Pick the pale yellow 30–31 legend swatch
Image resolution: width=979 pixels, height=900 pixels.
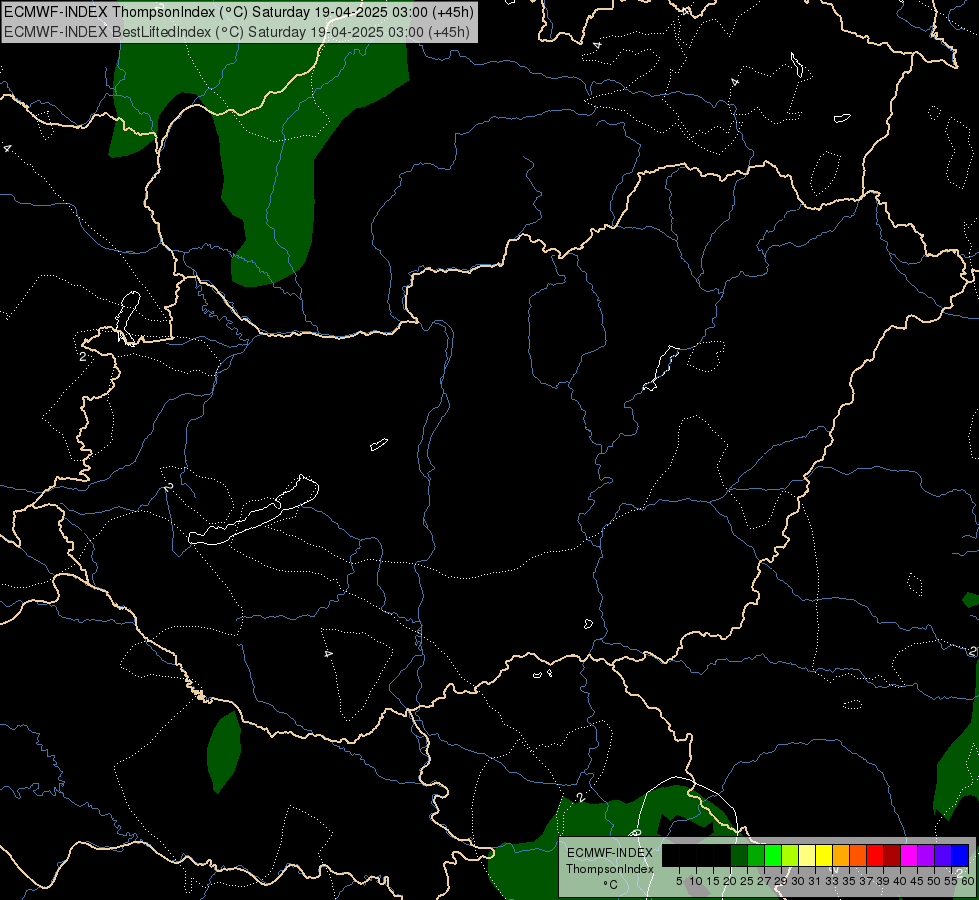pyautogui.click(x=807, y=855)
